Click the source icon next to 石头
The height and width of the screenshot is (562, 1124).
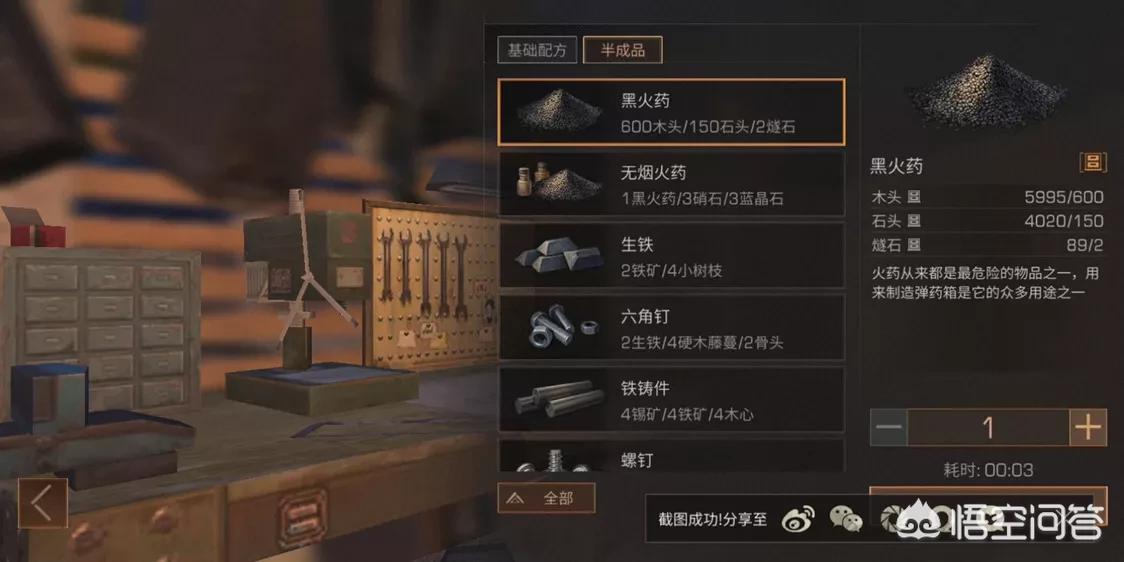[x=914, y=222]
